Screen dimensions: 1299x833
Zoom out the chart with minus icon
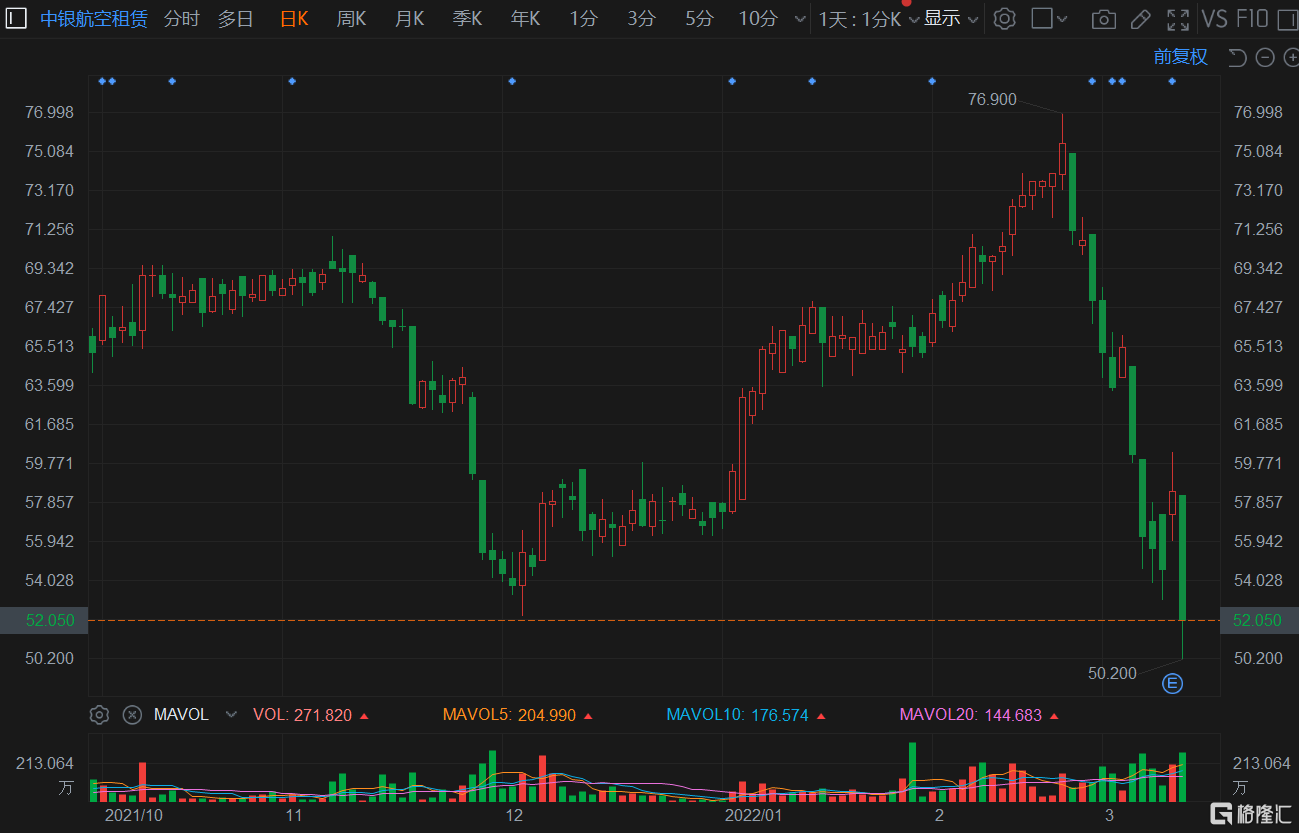pyautogui.click(x=1264, y=57)
